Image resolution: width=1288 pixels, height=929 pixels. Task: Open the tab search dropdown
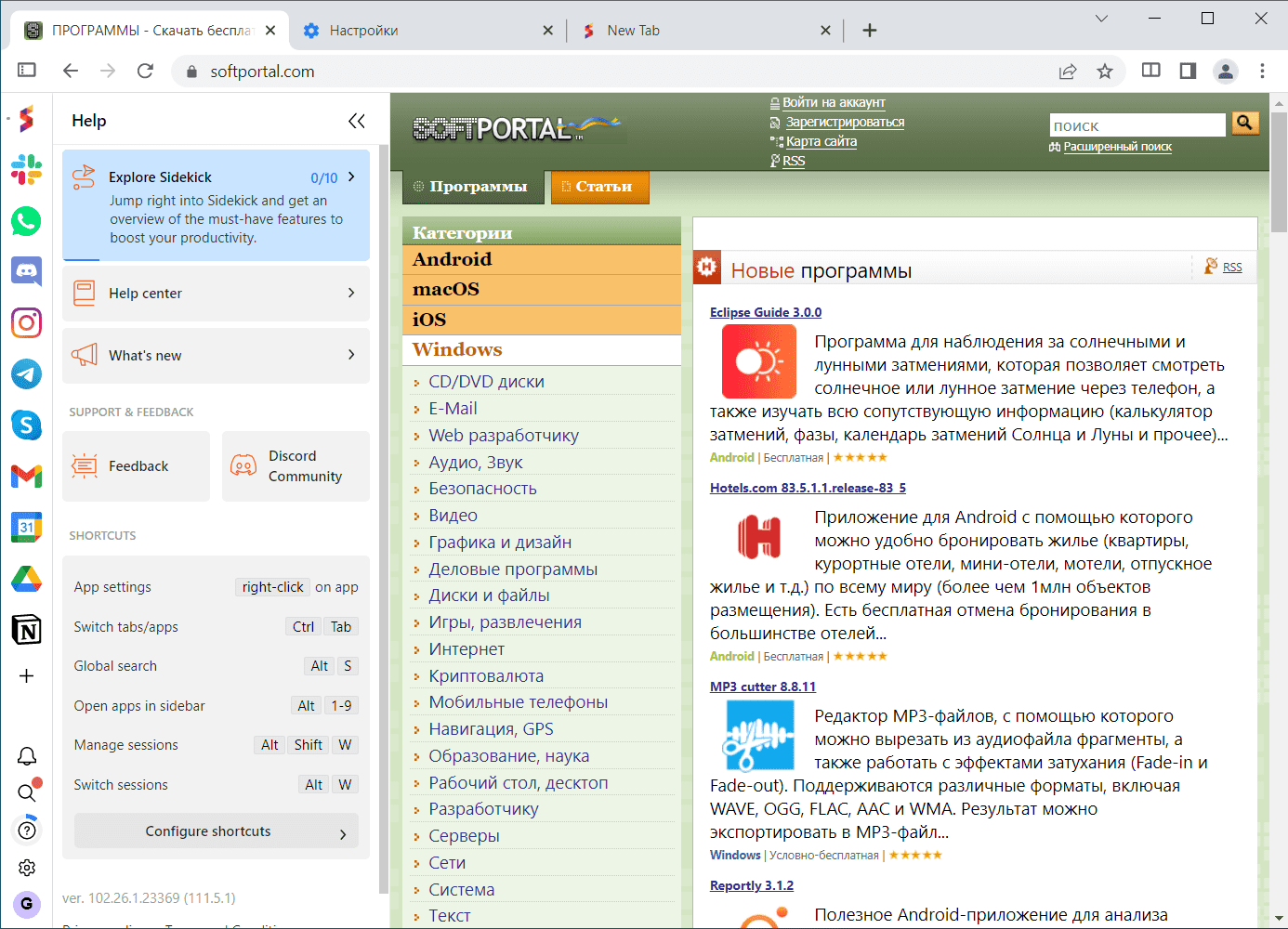(1101, 19)
